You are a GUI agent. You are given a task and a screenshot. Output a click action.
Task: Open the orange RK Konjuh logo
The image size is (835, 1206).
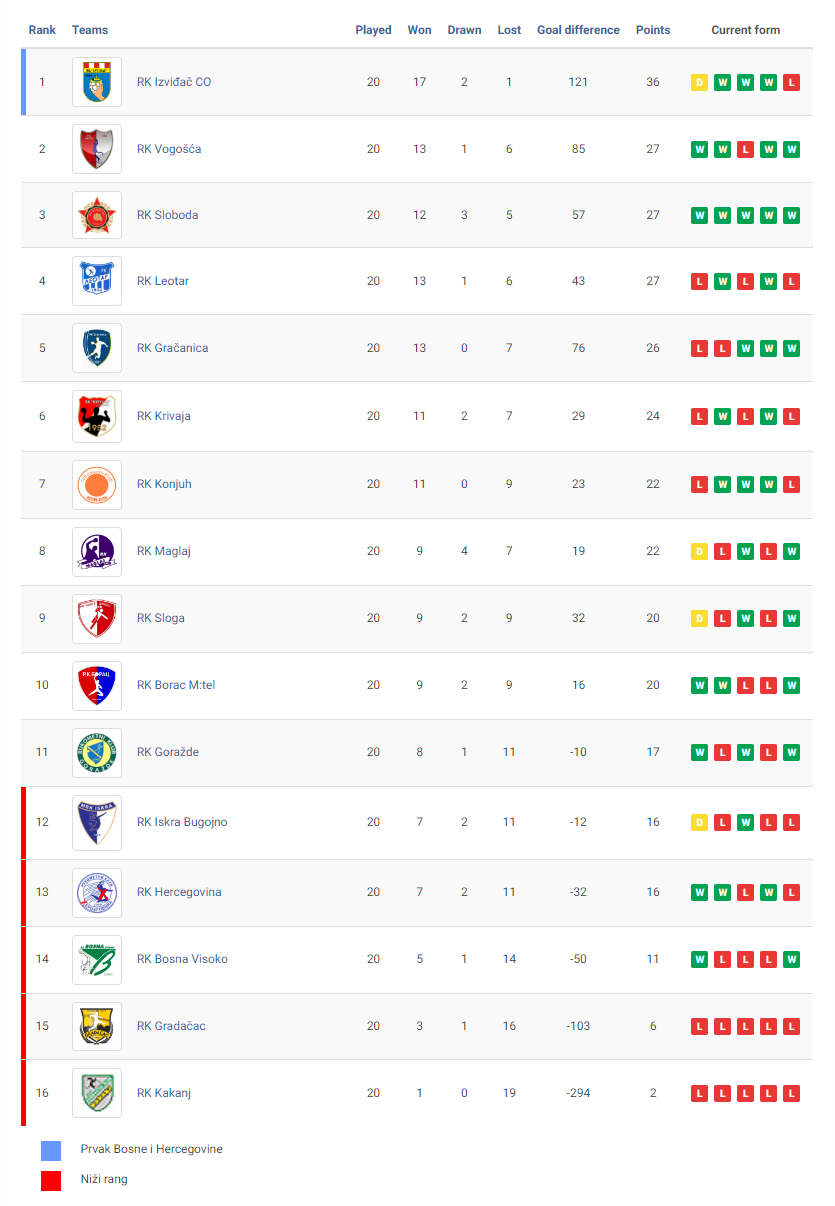97,484
